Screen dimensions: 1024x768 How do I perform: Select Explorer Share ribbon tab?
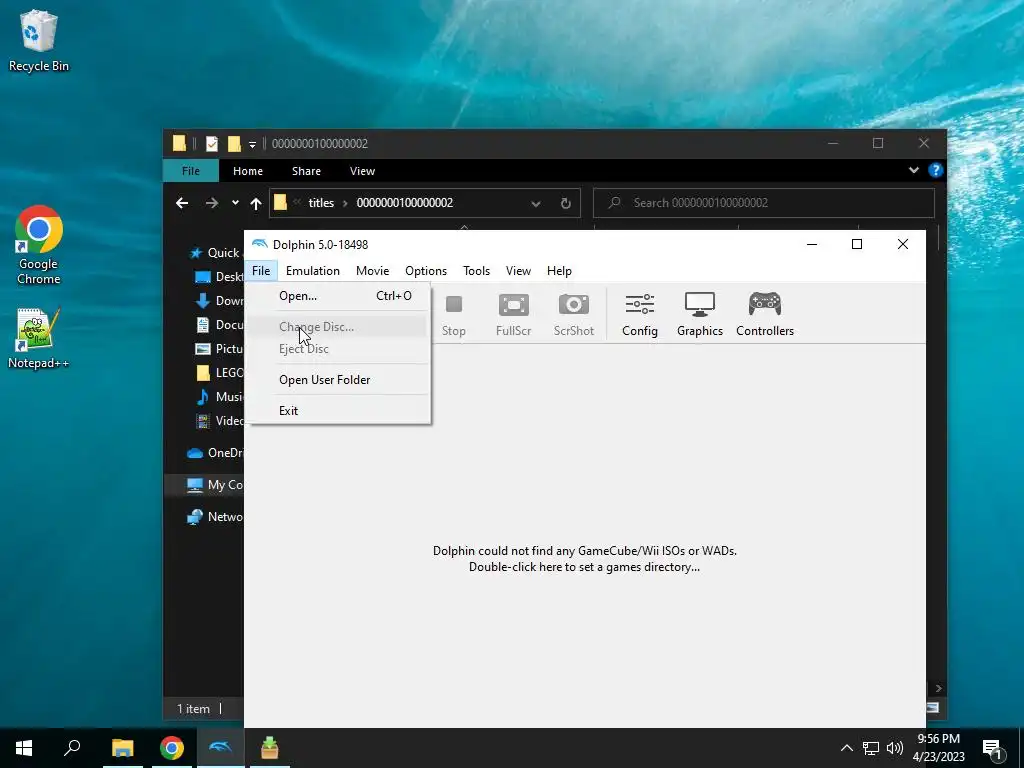(306, 170)
